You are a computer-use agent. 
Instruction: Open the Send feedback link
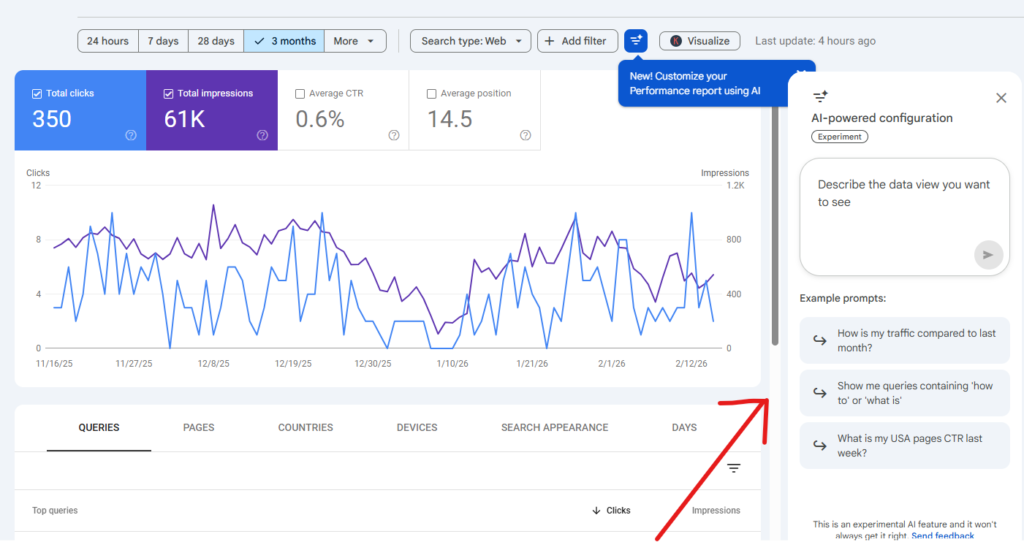[942, 536]
